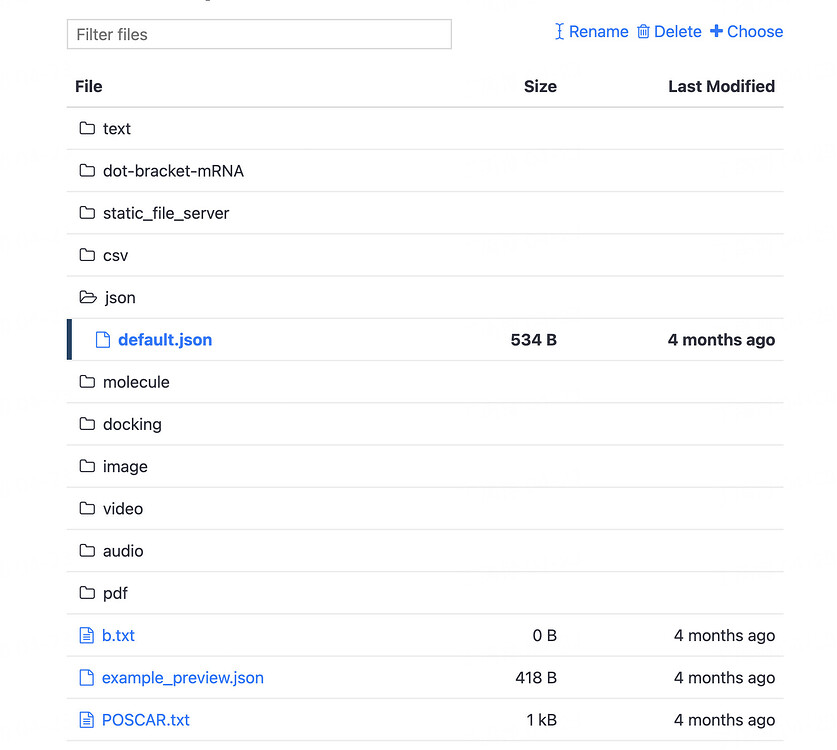Open the default.json file link
This screenshot has width=837, height=750.
point(165,340)
